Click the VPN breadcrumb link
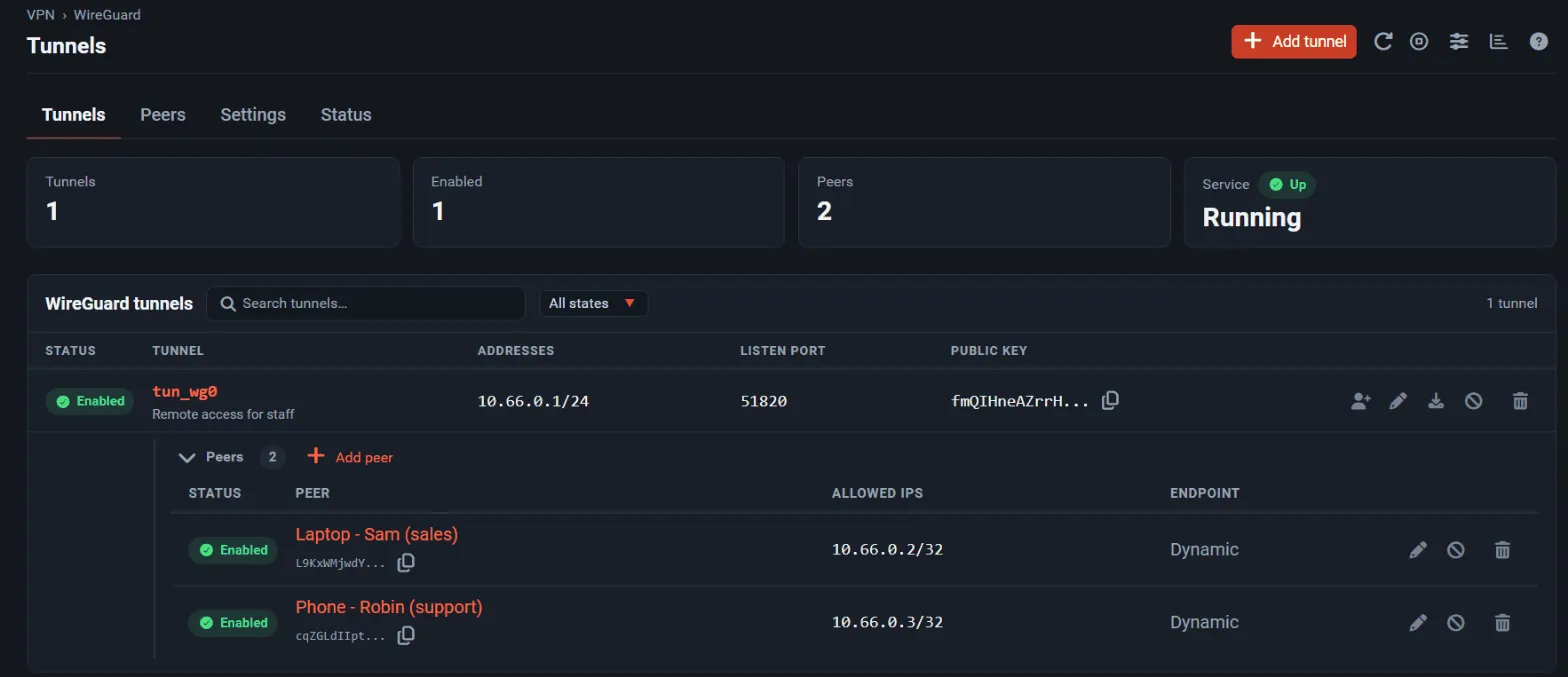This screenshot has height=677, width=1568. click(x=41, y=15)
